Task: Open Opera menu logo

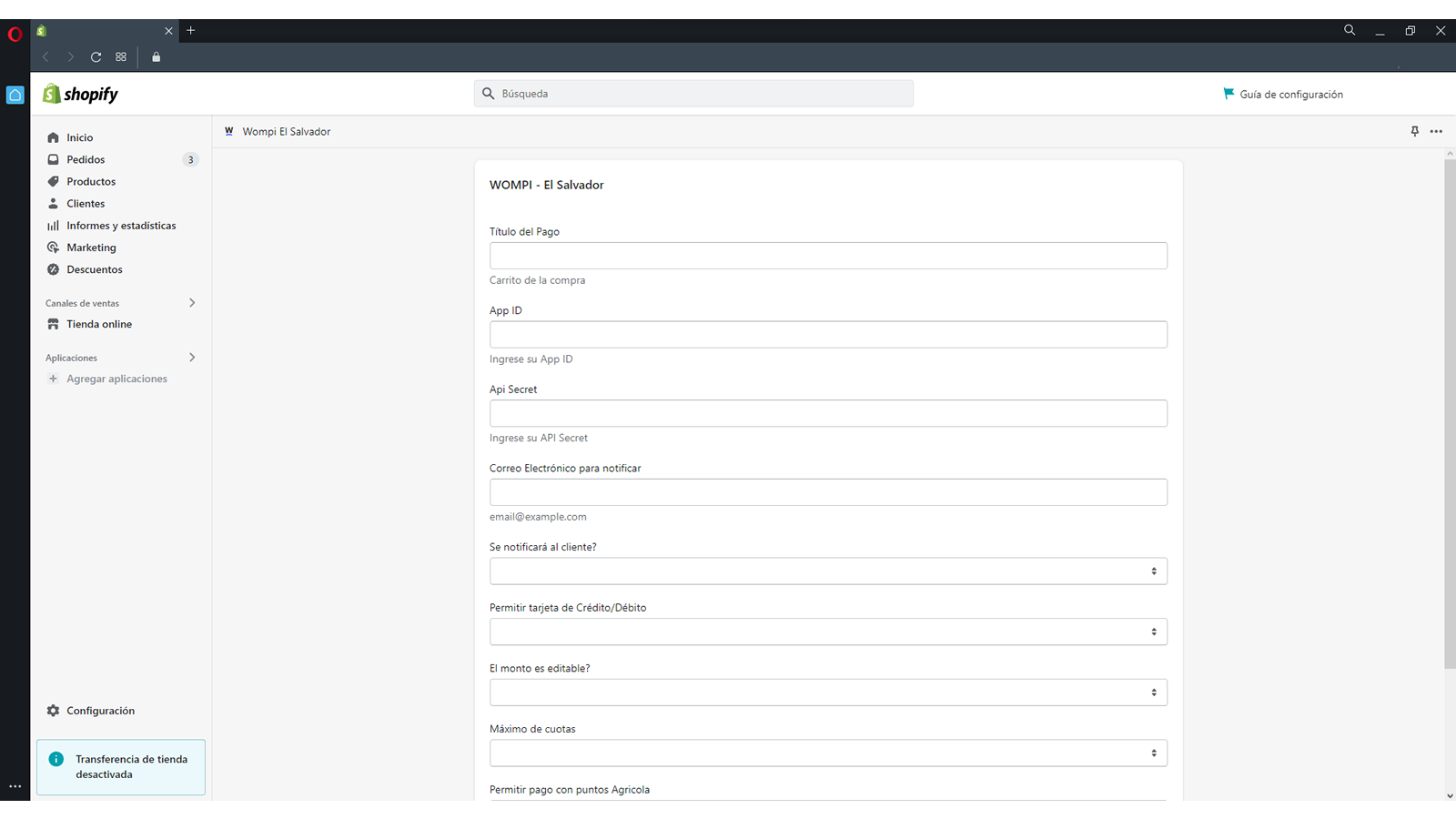Action: click(x=15, y=35)
